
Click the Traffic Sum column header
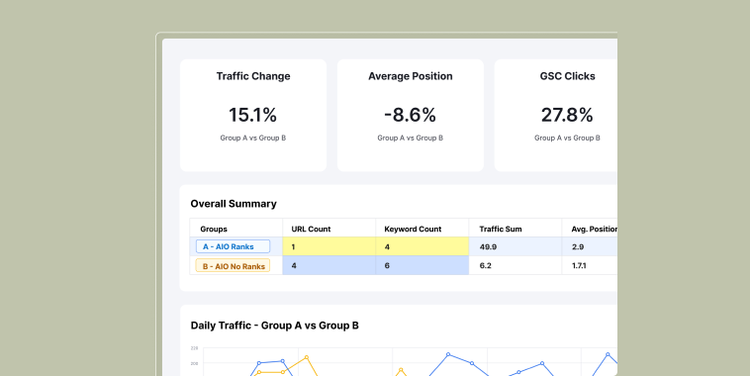tap(500, 229)
